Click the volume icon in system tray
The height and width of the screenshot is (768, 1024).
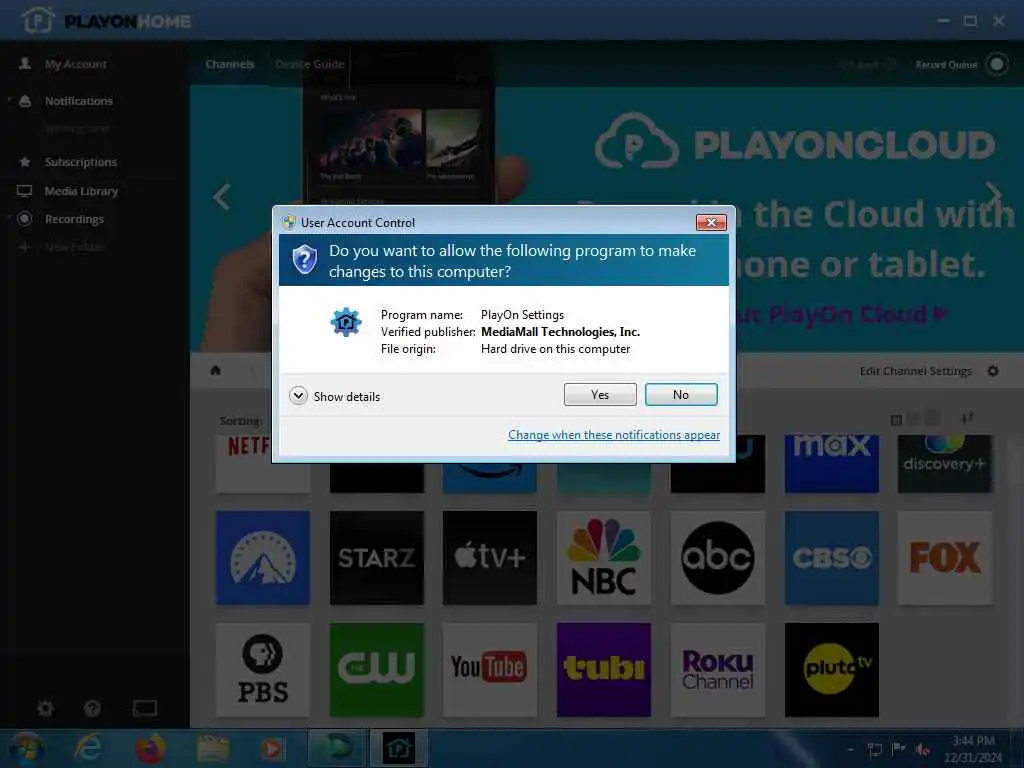click(923, 750)
